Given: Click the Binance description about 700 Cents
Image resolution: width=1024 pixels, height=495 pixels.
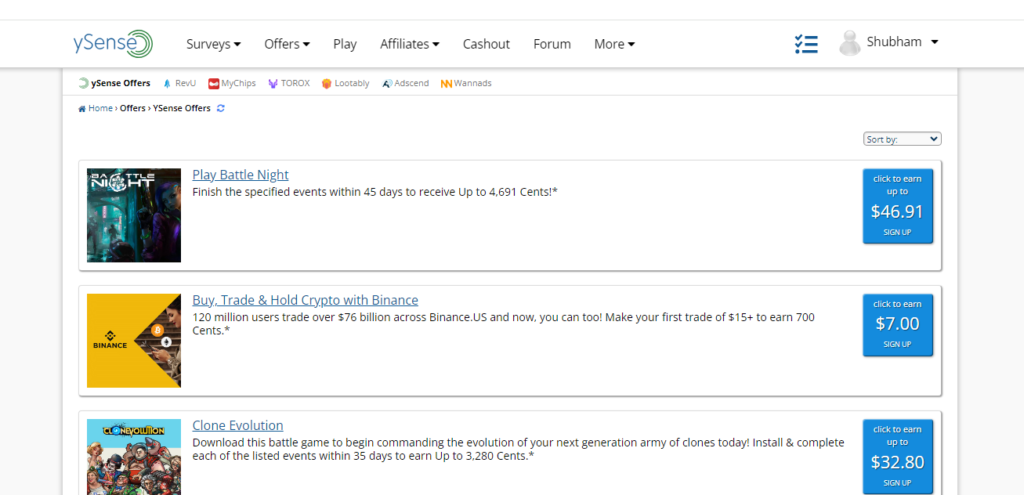Looking at the screenshot, I should coord(504,324).
